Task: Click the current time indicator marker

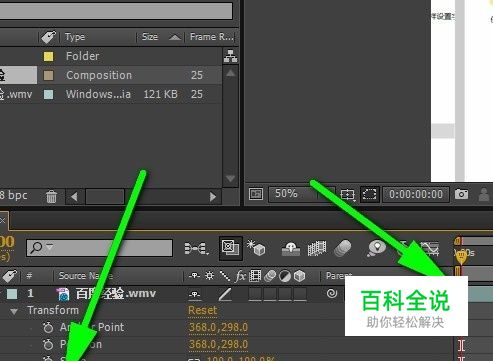Action: tap(461, 256)
